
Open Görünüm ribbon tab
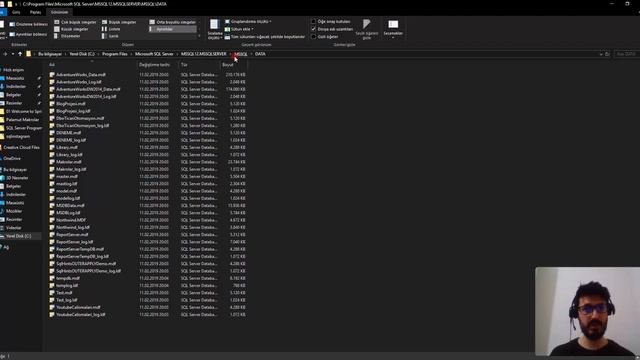click(60, 12)
